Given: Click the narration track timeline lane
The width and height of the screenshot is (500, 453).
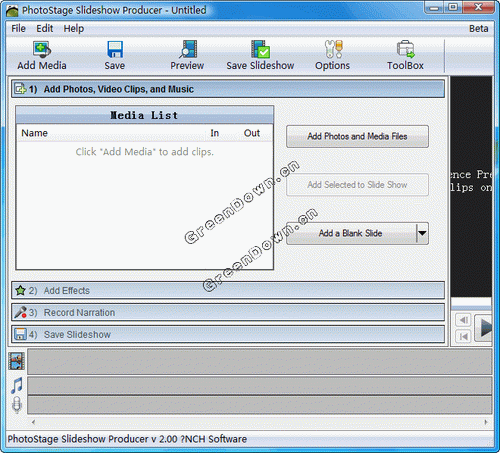Looking at the screenshot, I should tap(260, 405).
